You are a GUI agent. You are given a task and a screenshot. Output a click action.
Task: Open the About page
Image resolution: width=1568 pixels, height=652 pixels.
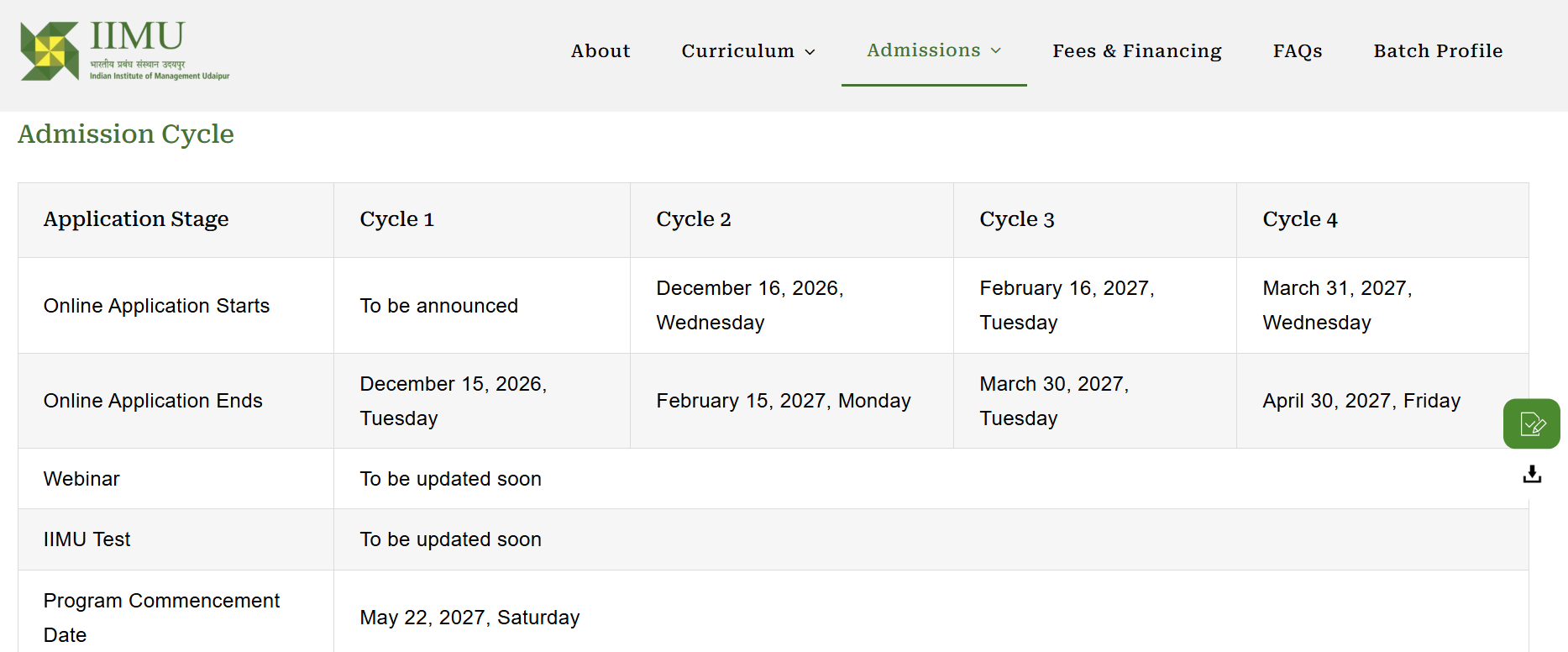pos(600,51)
